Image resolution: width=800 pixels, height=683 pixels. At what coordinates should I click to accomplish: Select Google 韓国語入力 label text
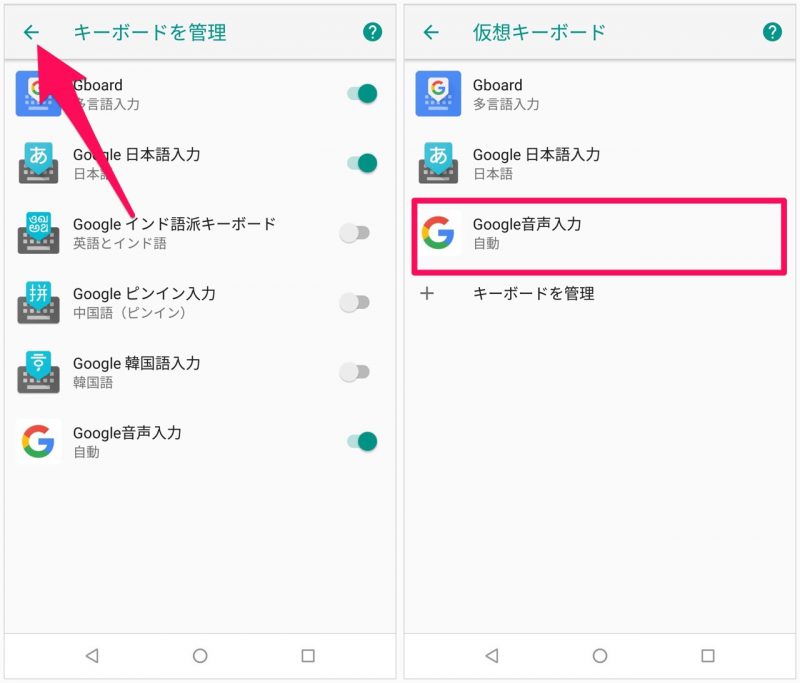point(137,363)
